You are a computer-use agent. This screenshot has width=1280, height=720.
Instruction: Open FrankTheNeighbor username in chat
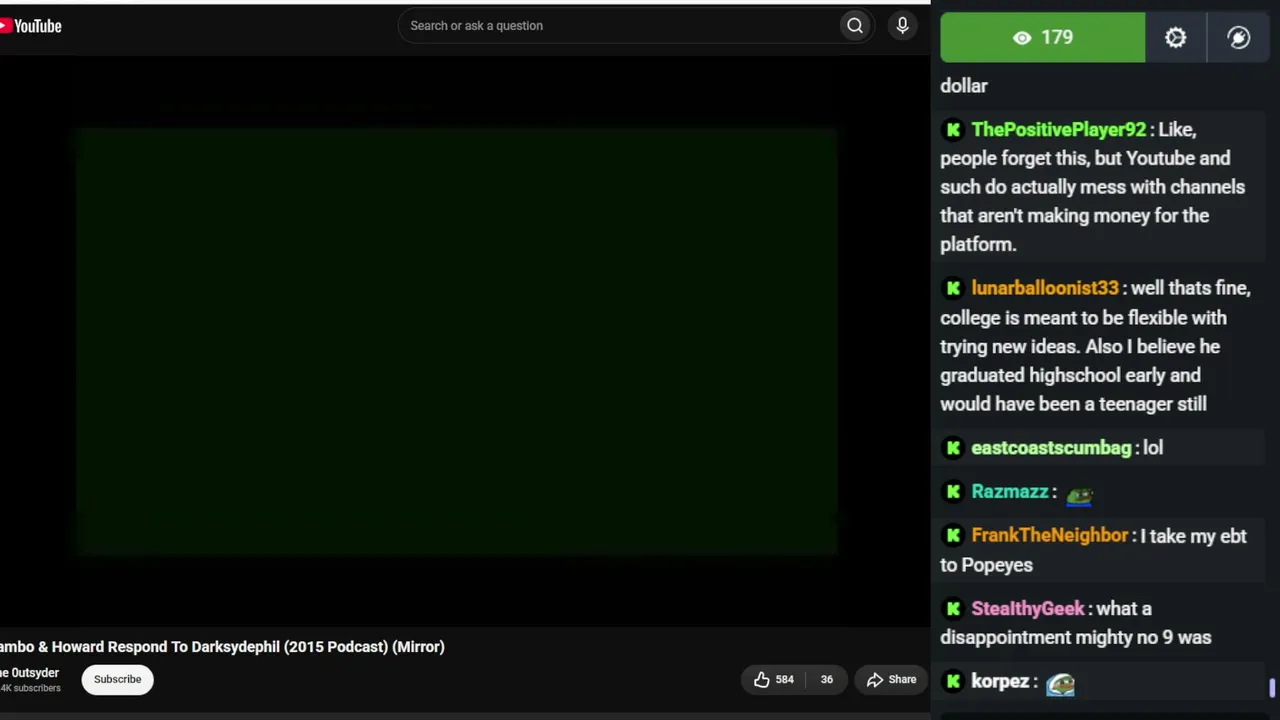[x=1049, y=536]
